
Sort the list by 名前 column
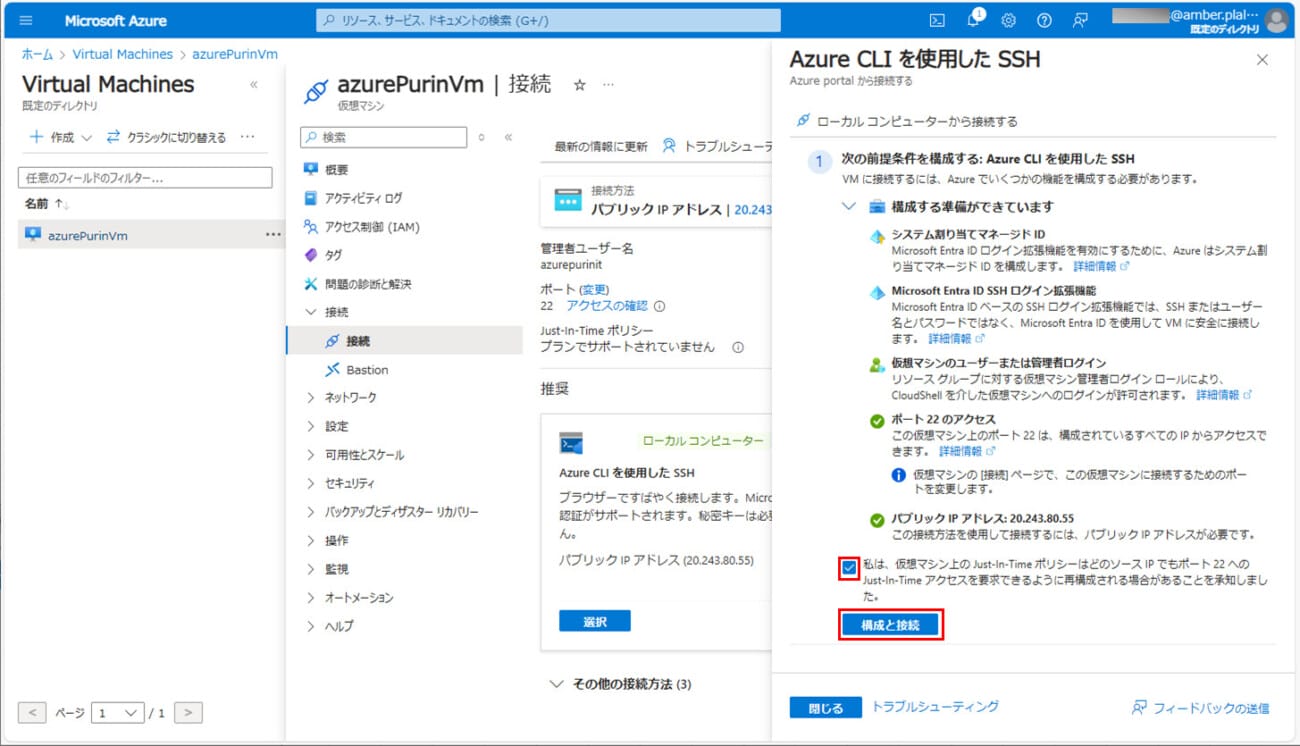(x=47, y=204)
